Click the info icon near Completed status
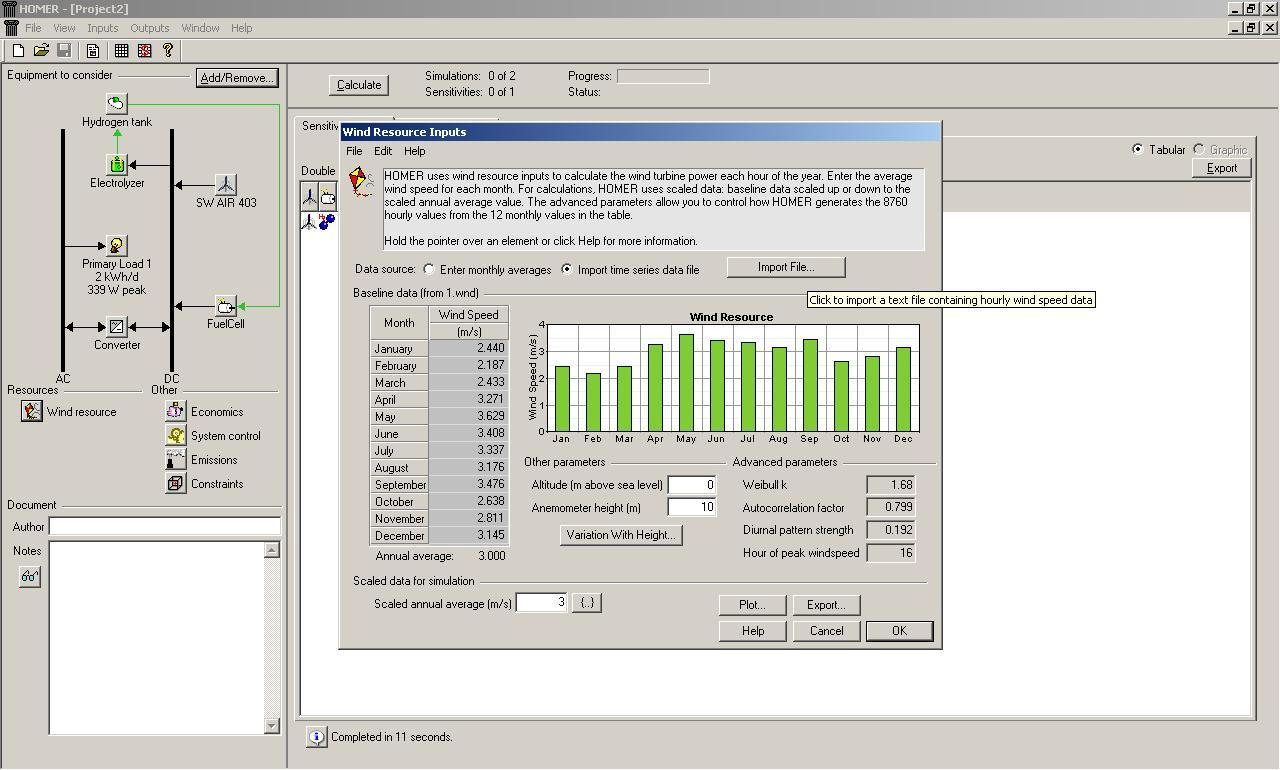The width and height of the screenshot is (1280, 770). coord(316,737)
